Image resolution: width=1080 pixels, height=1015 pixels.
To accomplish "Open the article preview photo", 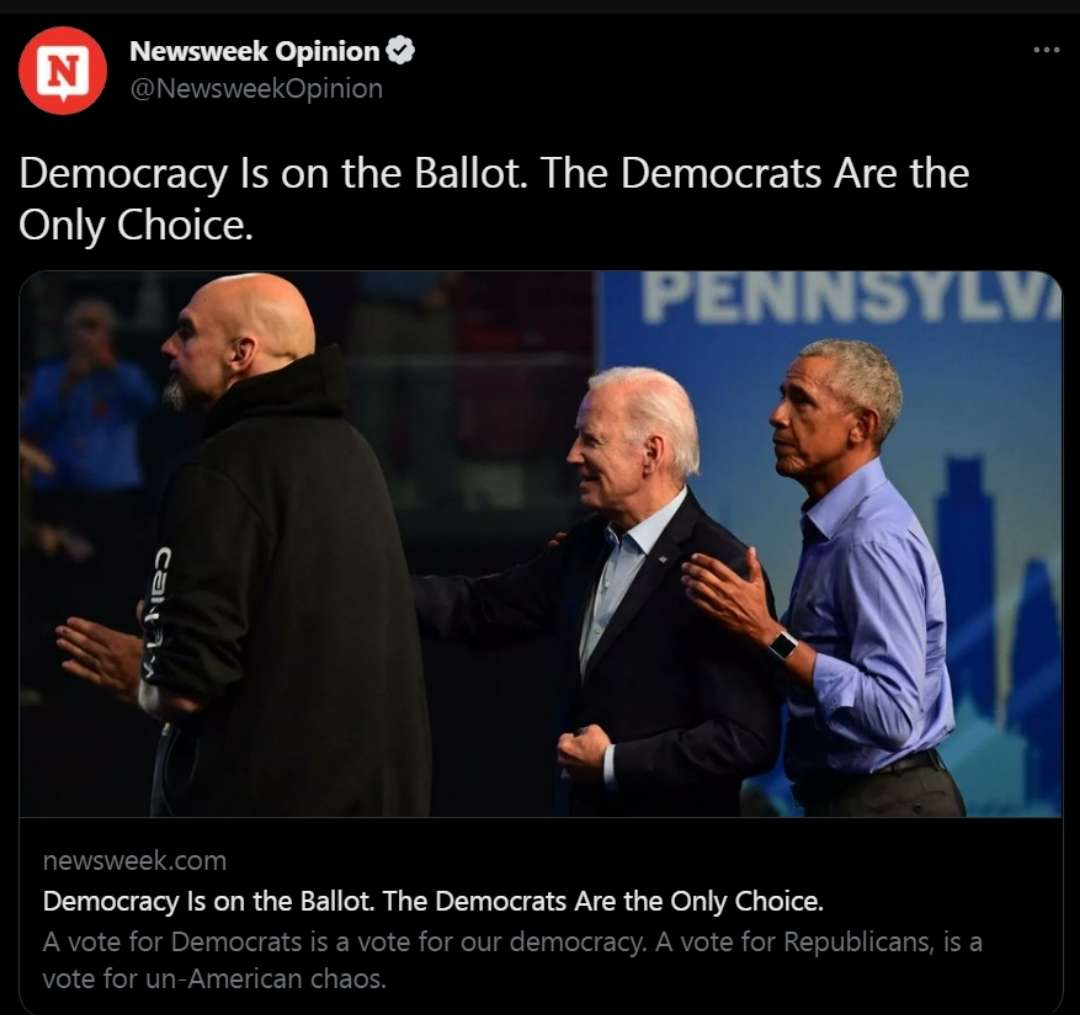I will (541, 543).
